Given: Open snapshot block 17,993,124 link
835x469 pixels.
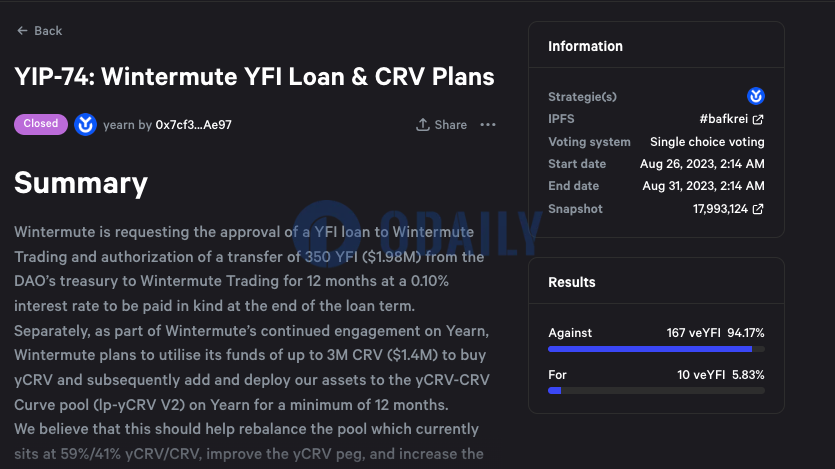Looking at the screenshot, I should (x=720, y=209).
